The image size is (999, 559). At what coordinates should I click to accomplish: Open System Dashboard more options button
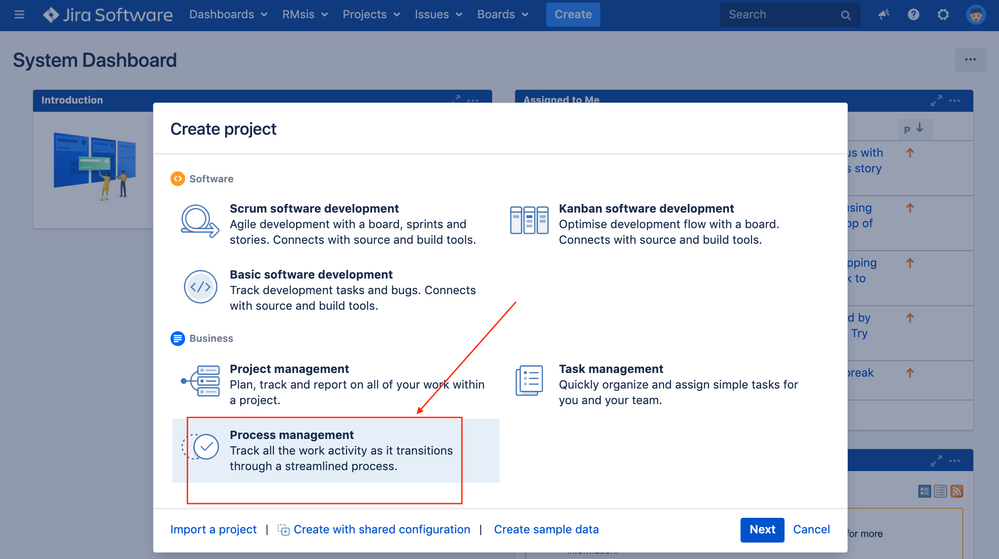[970, 60]
